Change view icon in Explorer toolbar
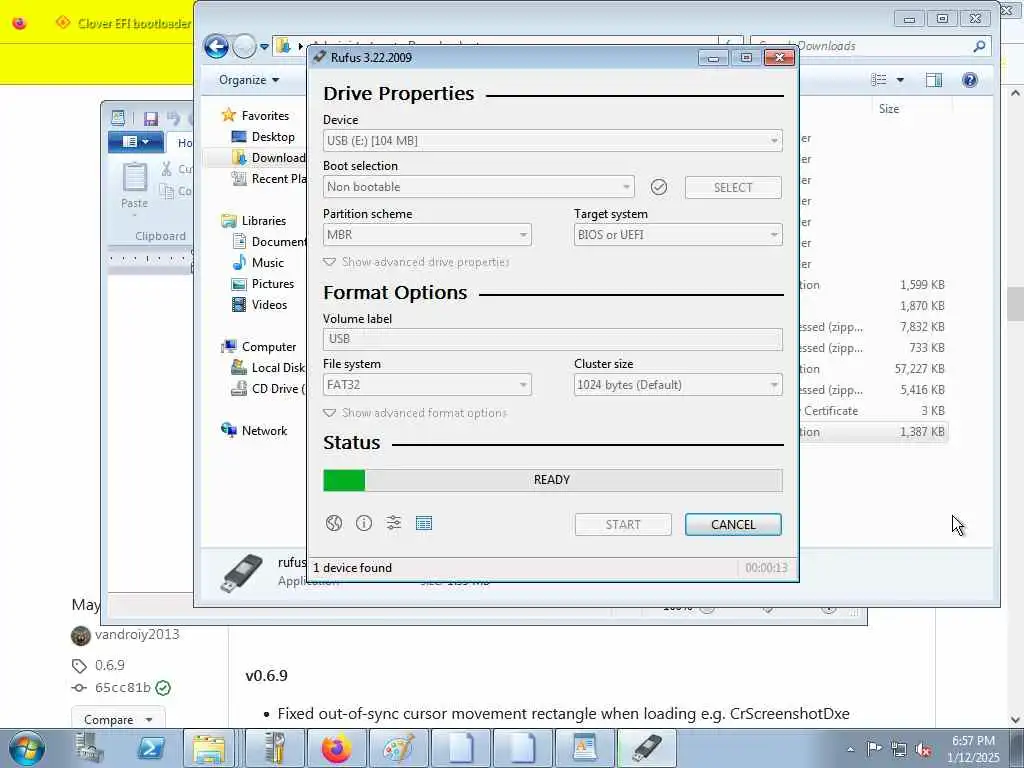This screenshot has width=1024, height=768. point(879,80)
